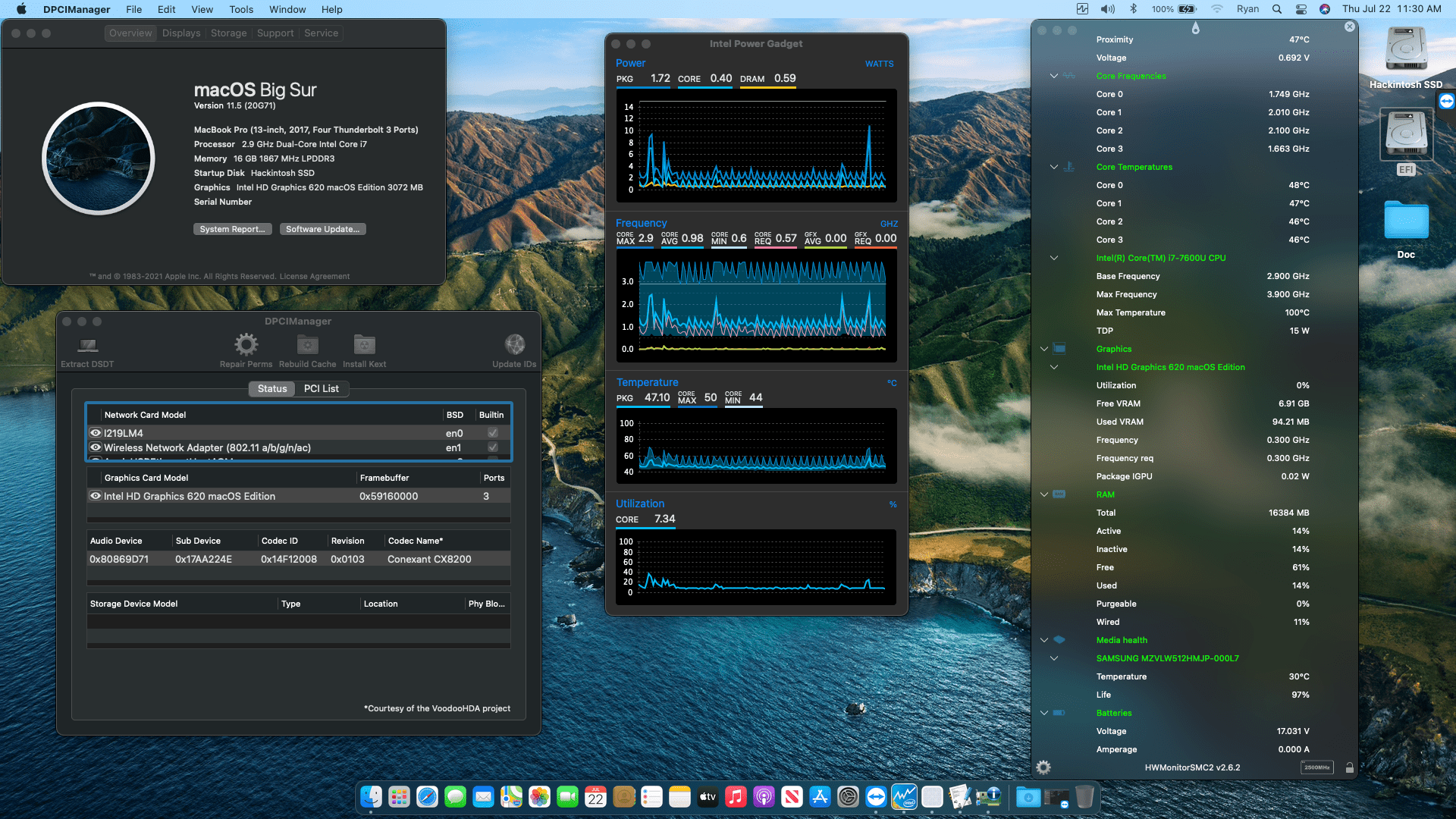Viewport: 1456px width, 819px height.
Task: Click Update IDs globe icon
Action: (515, 345)
